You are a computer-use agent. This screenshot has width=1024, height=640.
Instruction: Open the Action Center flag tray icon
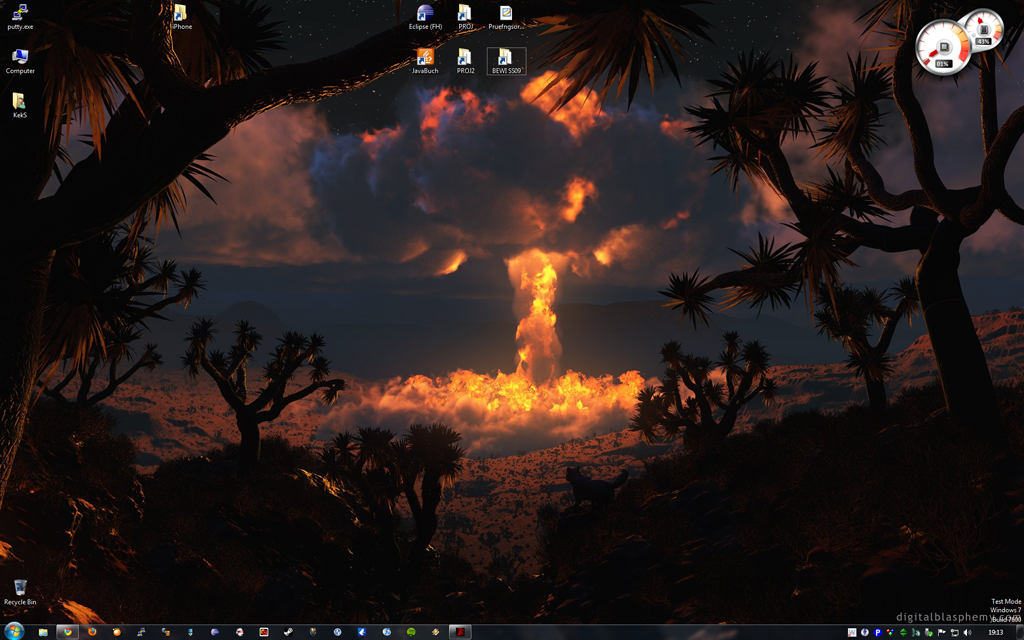click(x=941, y=633)
